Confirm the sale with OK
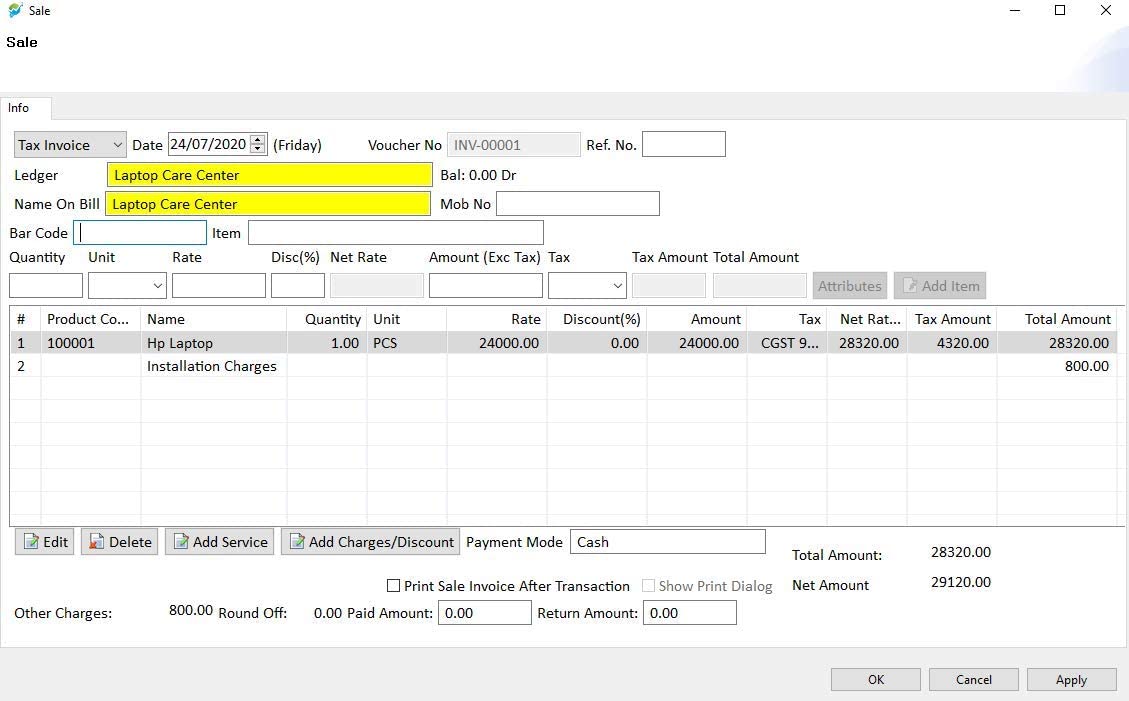Screen dimensions: 1129x701 click(x=875, y=680)
